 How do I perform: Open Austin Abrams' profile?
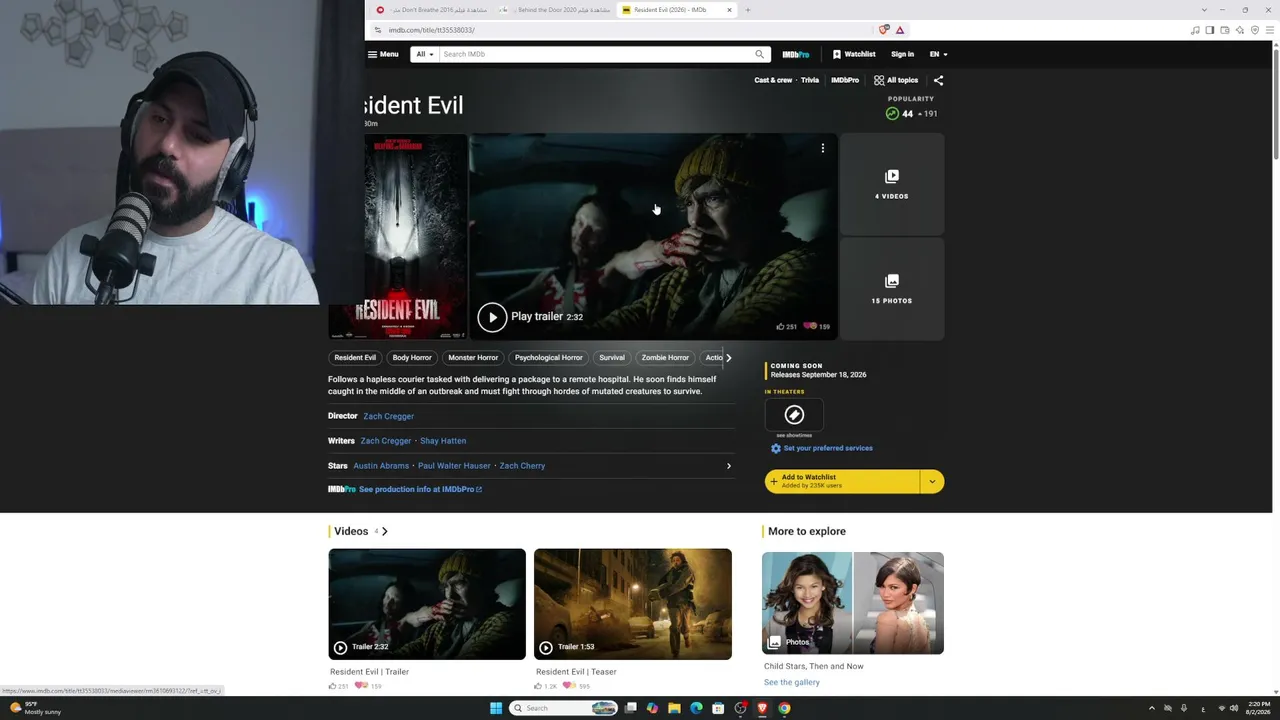381,466
